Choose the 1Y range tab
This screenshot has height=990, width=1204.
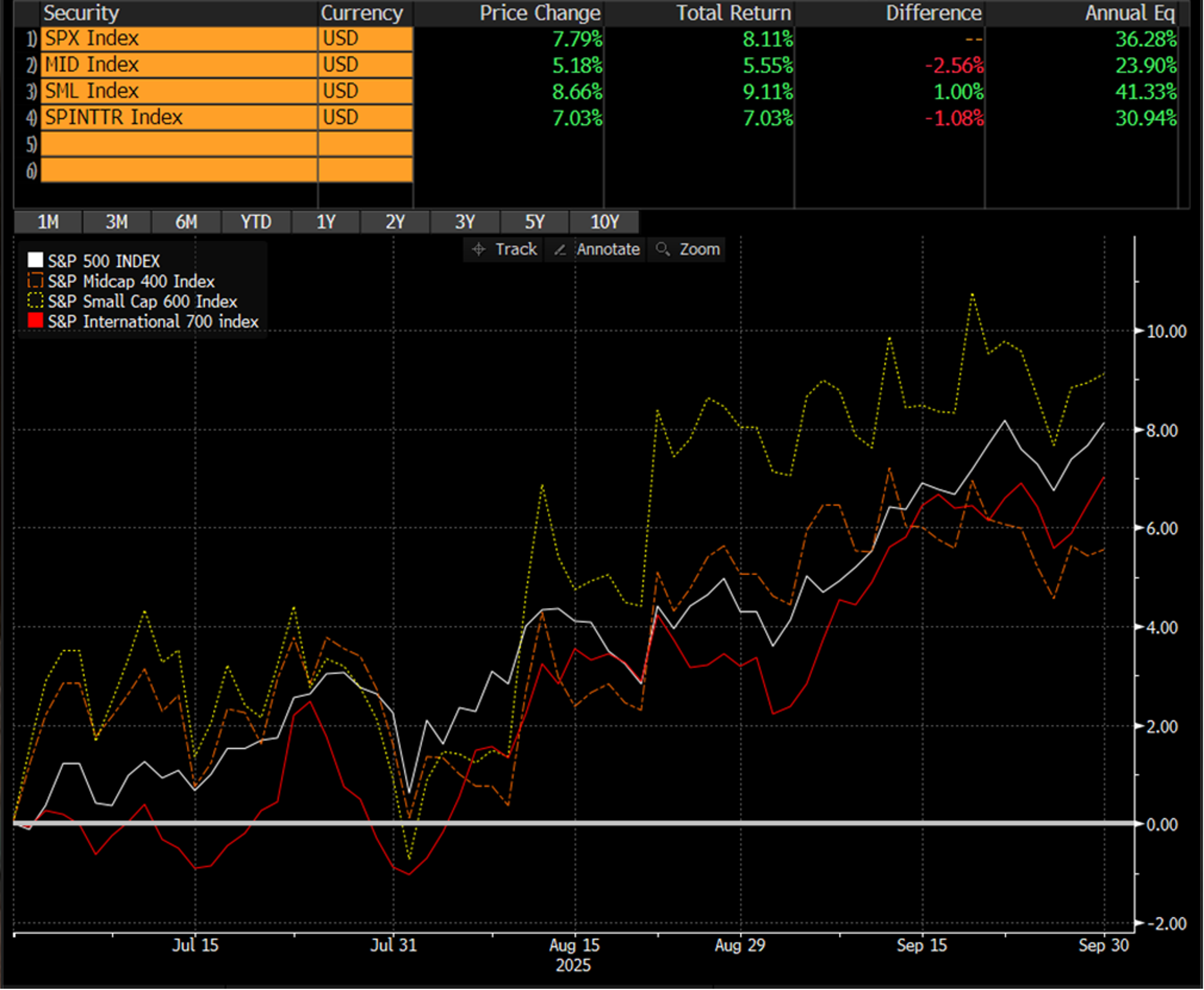coord(326,222)
